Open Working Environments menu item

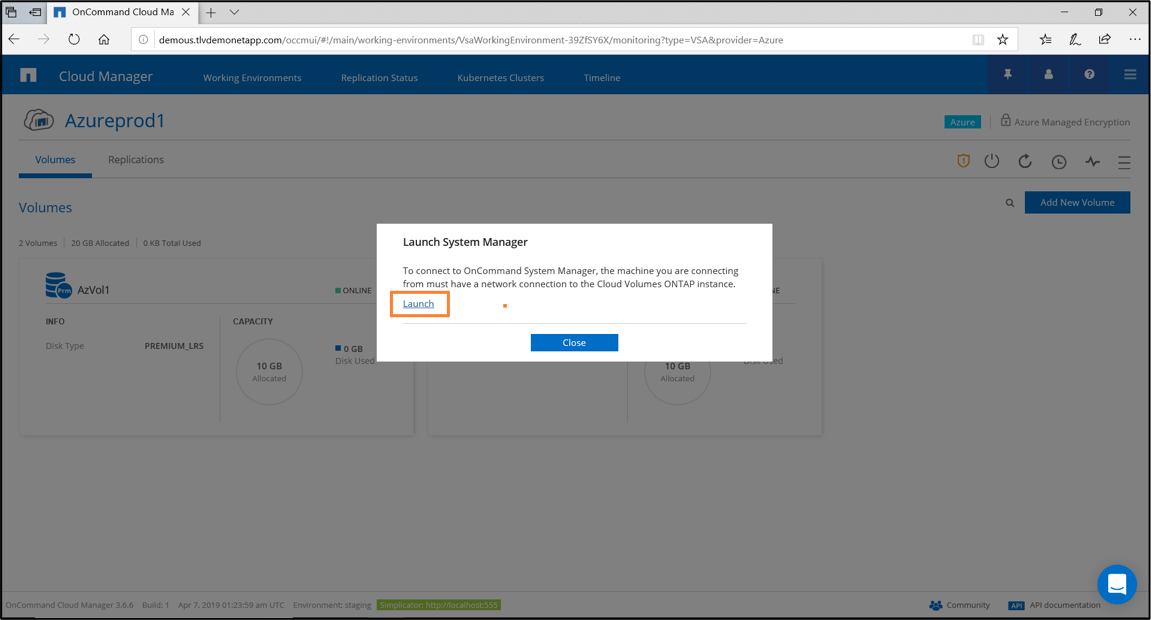click(252, 78)
